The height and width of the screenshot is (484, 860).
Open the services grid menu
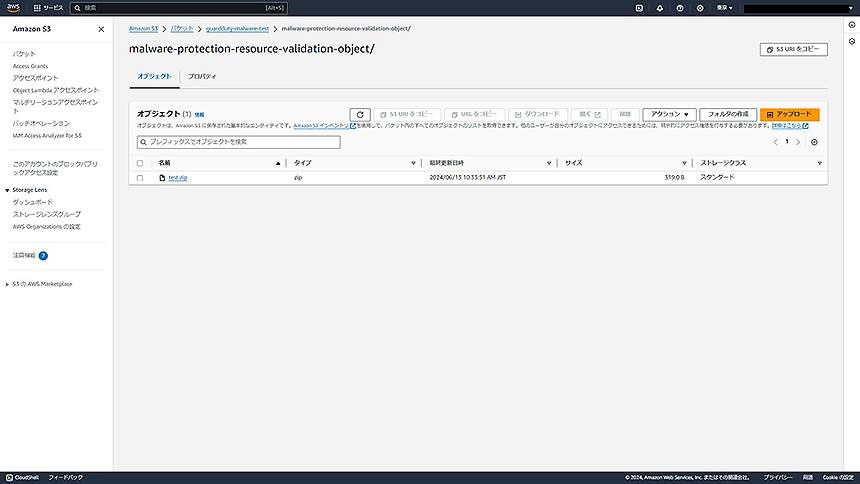(48, 8)
